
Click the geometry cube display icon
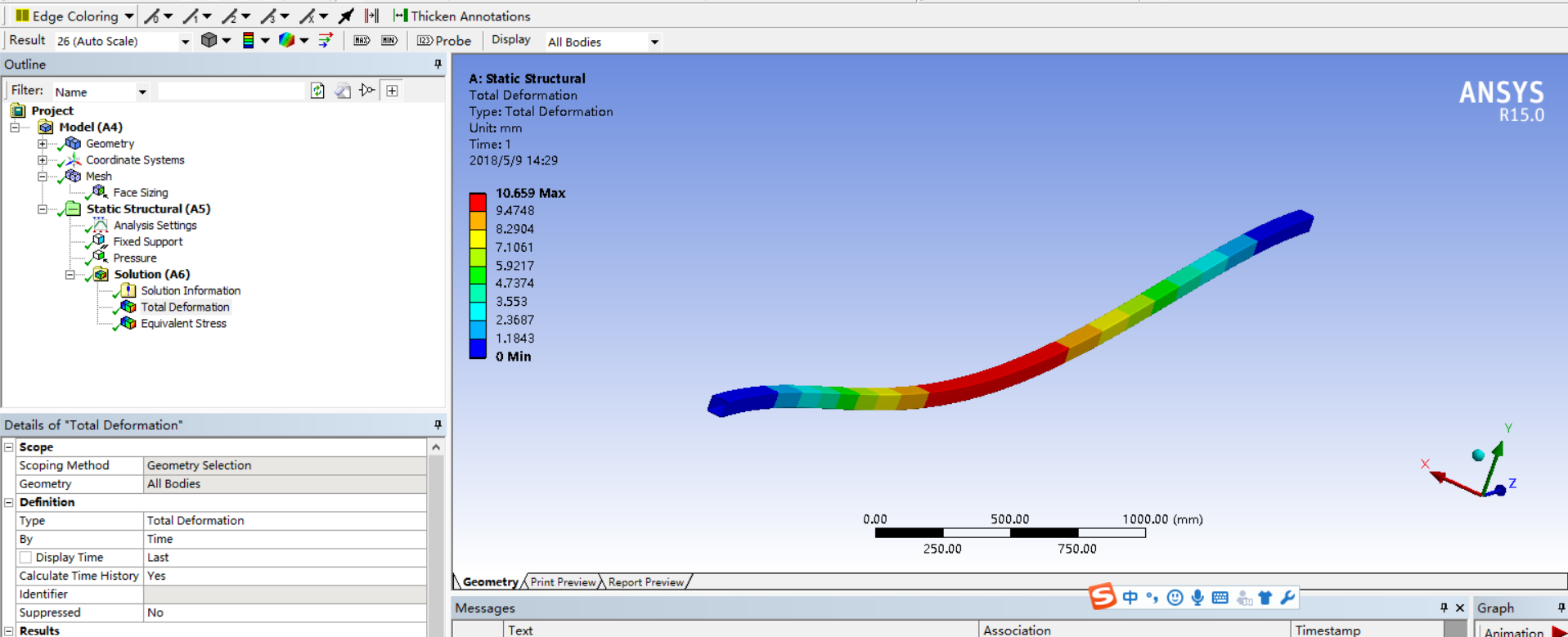click(209, 41)
